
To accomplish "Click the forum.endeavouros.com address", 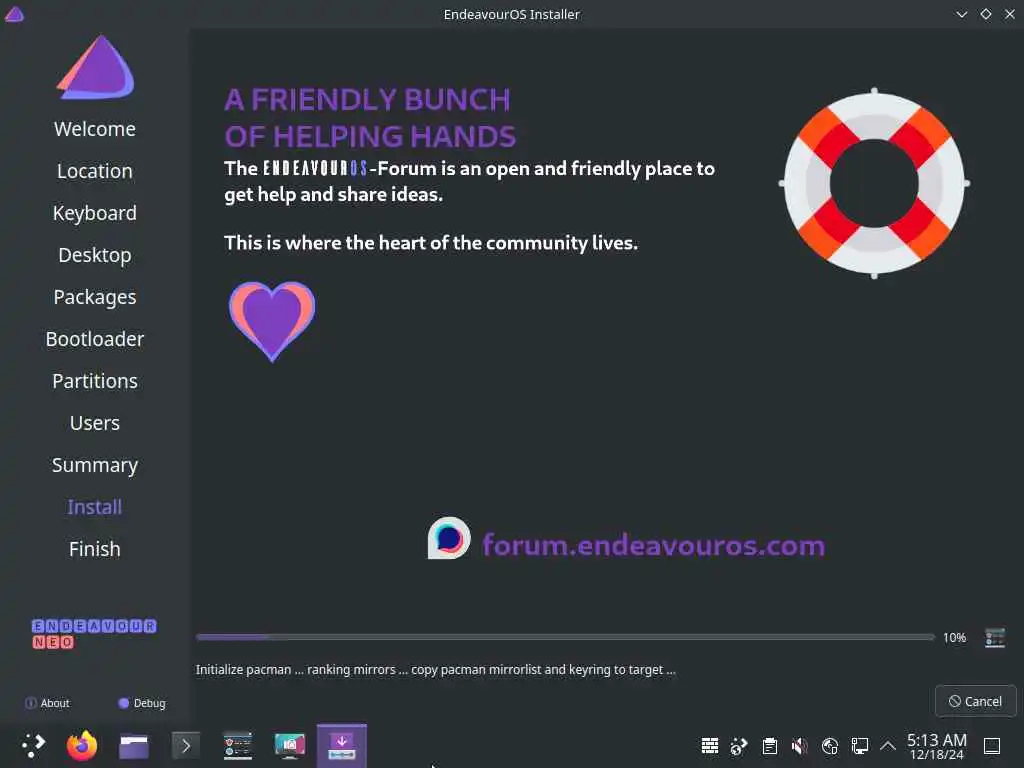I will click(654, 545).
